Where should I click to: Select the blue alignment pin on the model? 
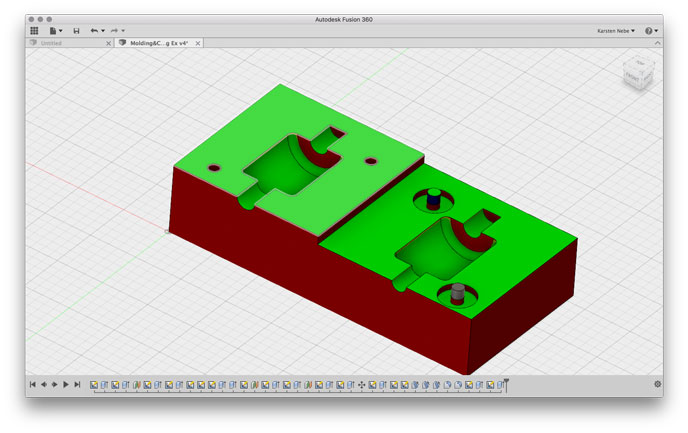[x=434, y=198]
